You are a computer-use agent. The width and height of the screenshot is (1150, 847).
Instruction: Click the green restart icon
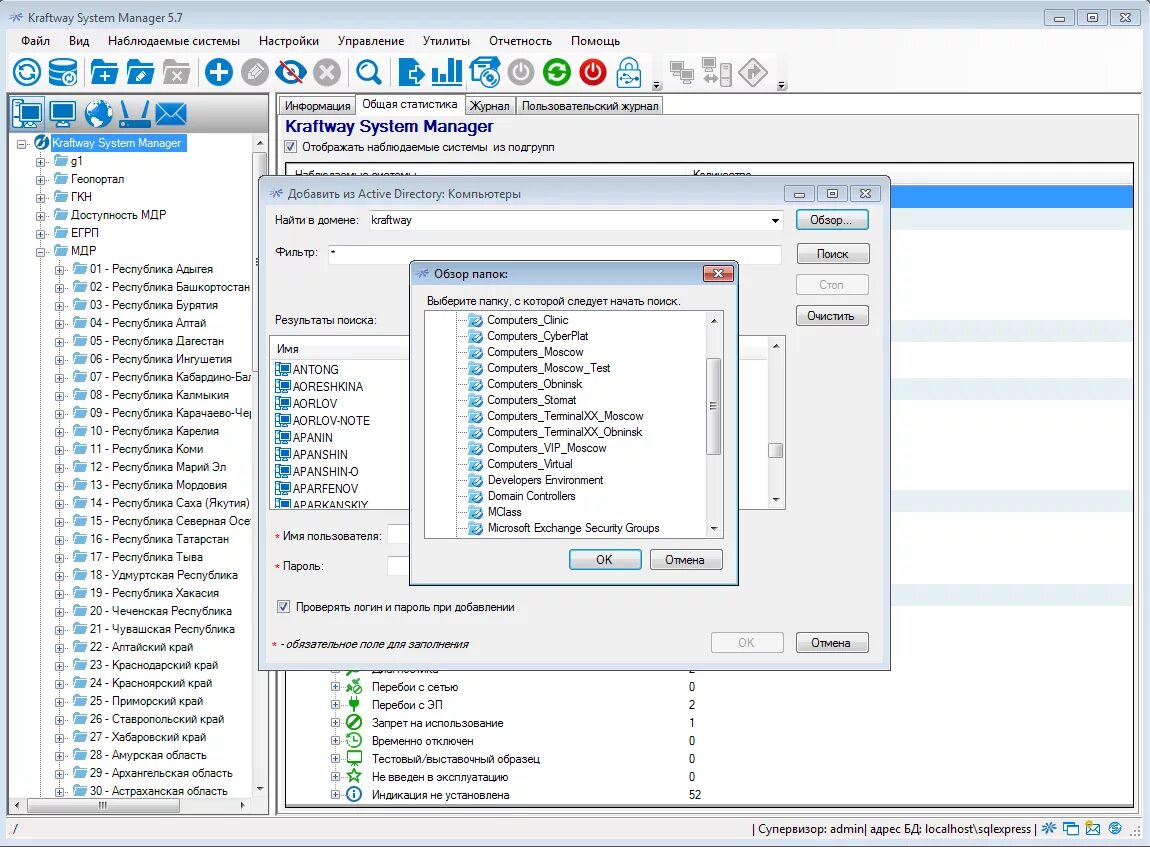(x=557, y=72)
